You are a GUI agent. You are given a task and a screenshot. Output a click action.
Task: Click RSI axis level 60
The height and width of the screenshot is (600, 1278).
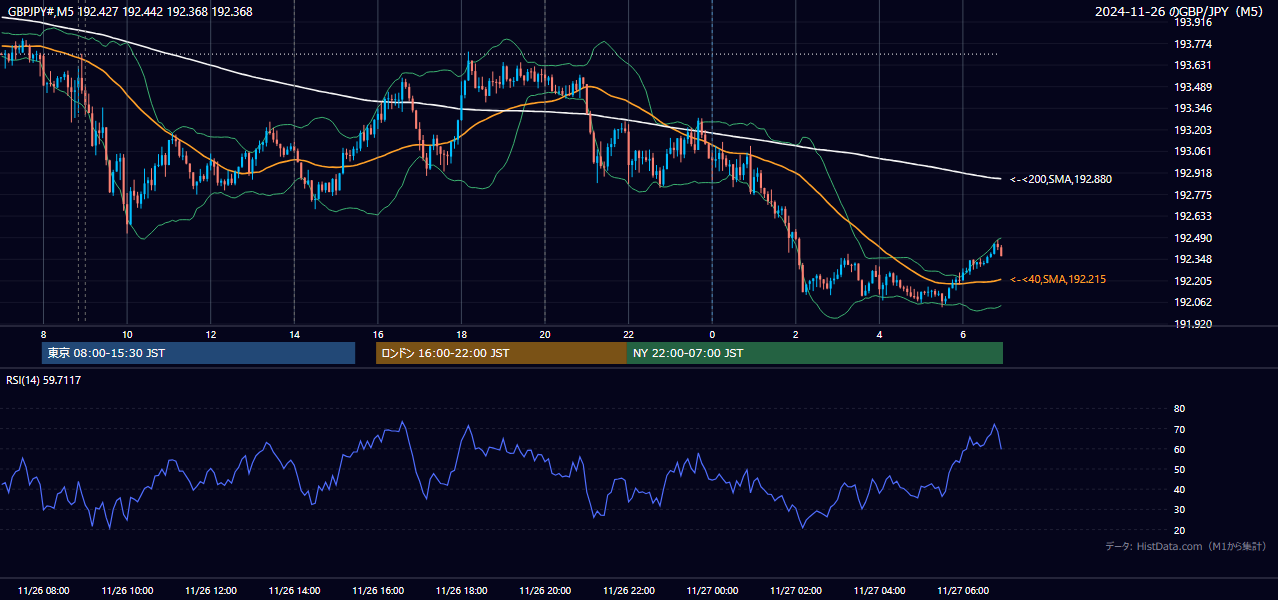pyautogui.click(x=1179, y=449)
